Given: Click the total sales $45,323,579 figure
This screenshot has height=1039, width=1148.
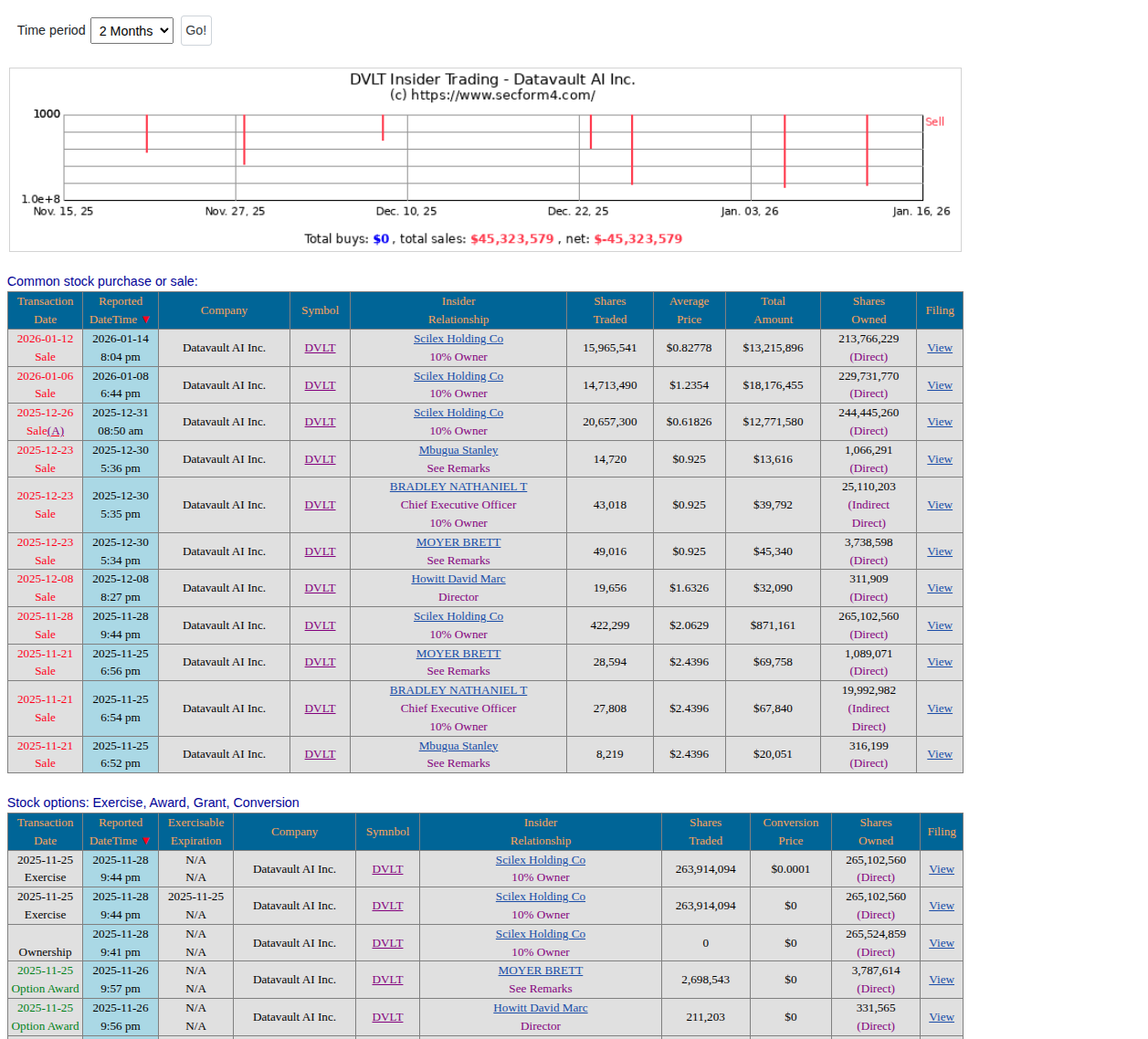Looking at the screenshot, I should coord(512,238).
